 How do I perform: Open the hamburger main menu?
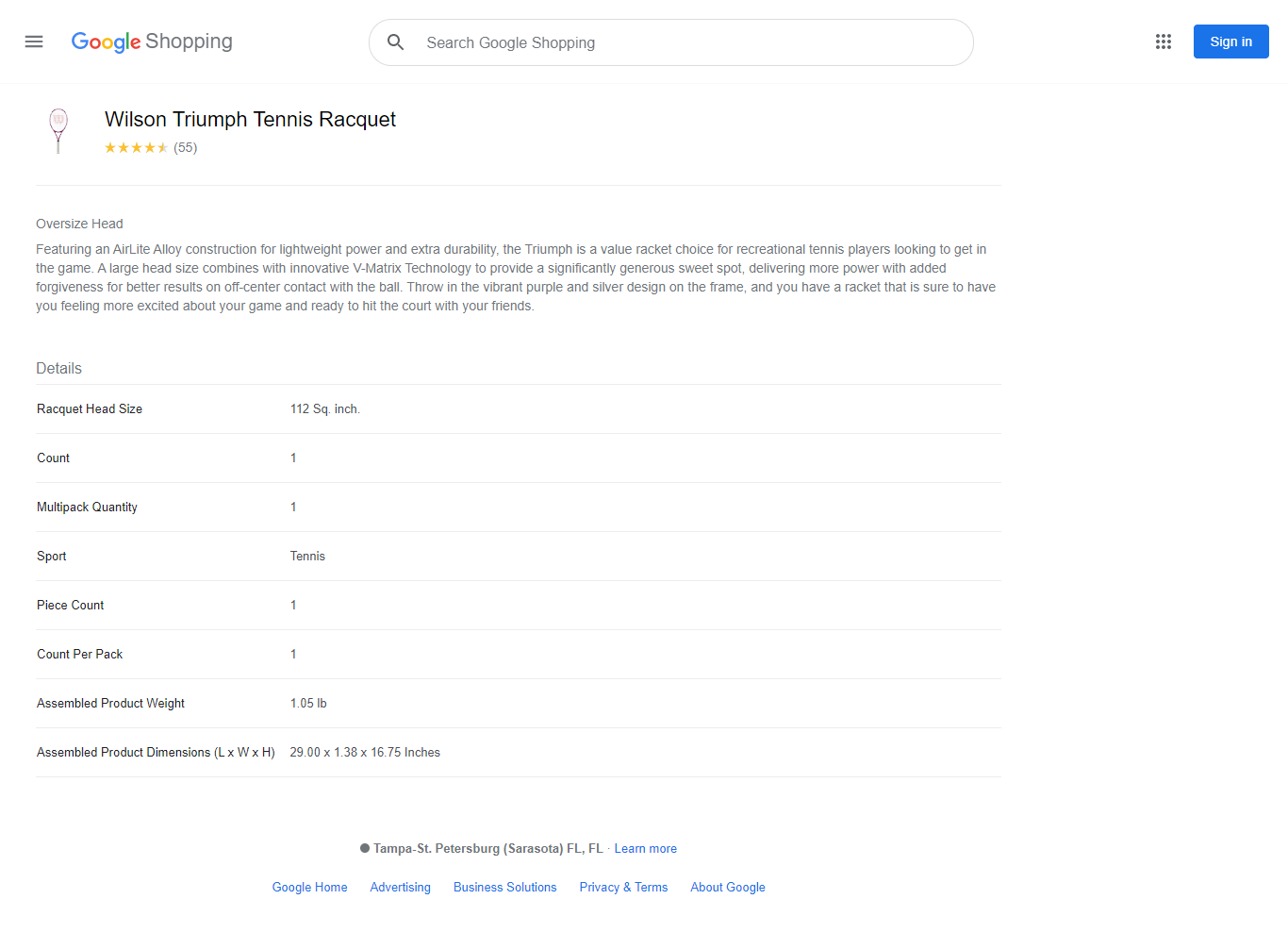(x=34, y=42)
